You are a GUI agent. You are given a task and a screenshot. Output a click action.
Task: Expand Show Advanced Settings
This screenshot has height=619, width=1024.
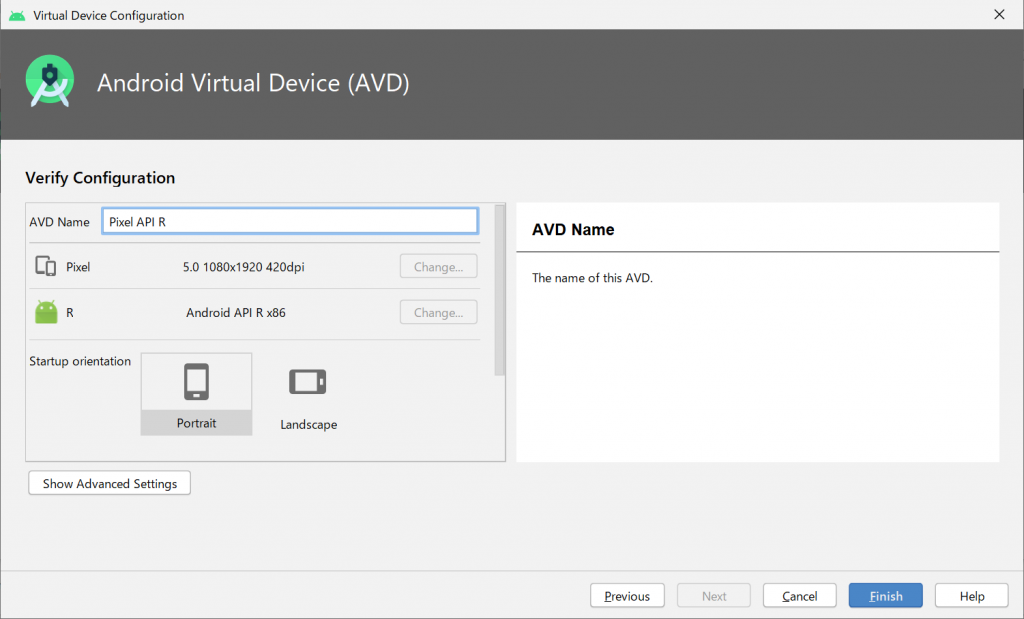pyautogui.click(x=110, y=484)
